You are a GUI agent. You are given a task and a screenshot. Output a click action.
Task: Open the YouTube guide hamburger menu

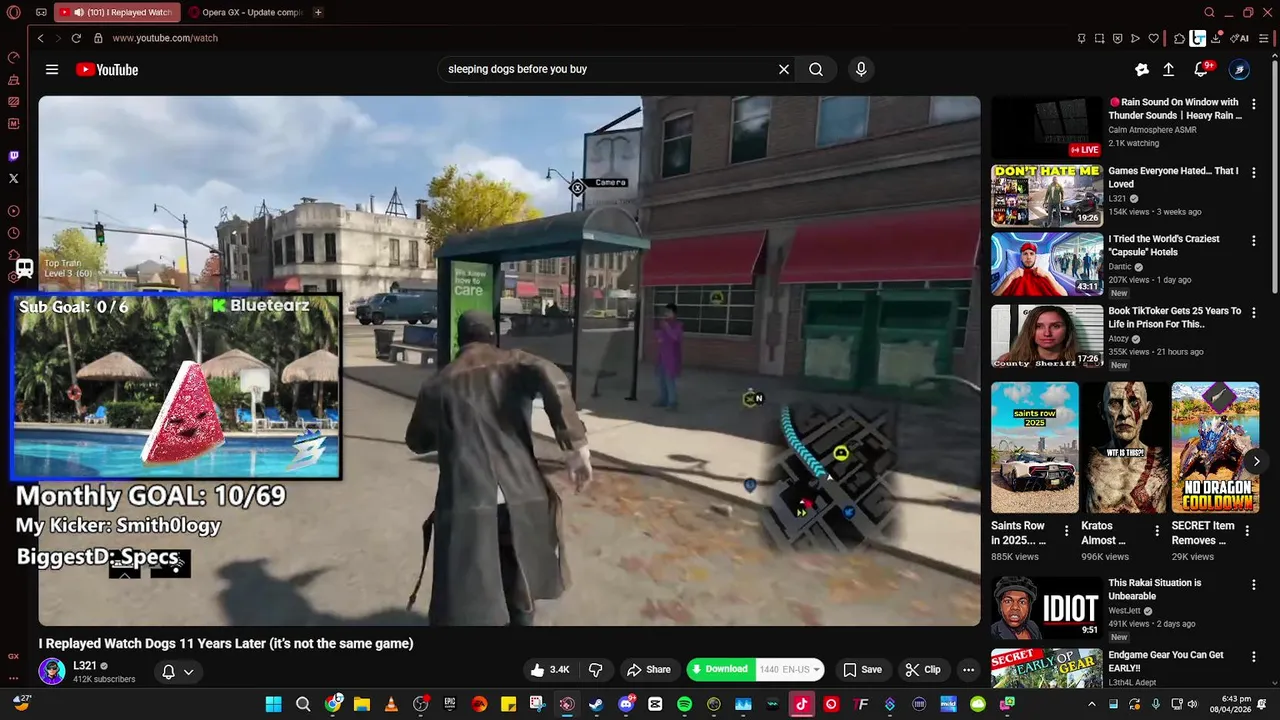tap(52, 69)
